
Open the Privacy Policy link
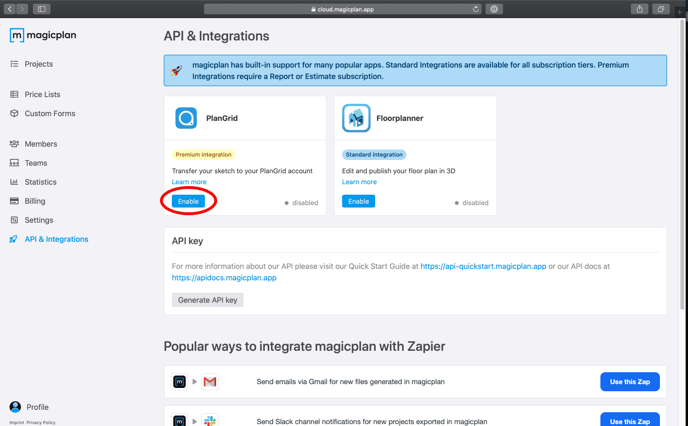pyautogui.click(x=41, y=422)
